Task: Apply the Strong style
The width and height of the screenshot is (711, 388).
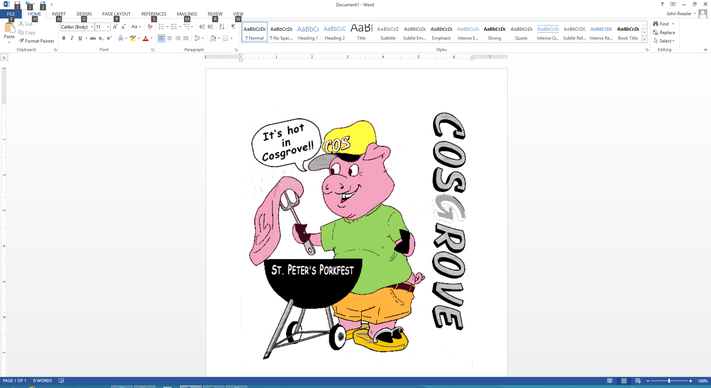Action: [494, 32]
